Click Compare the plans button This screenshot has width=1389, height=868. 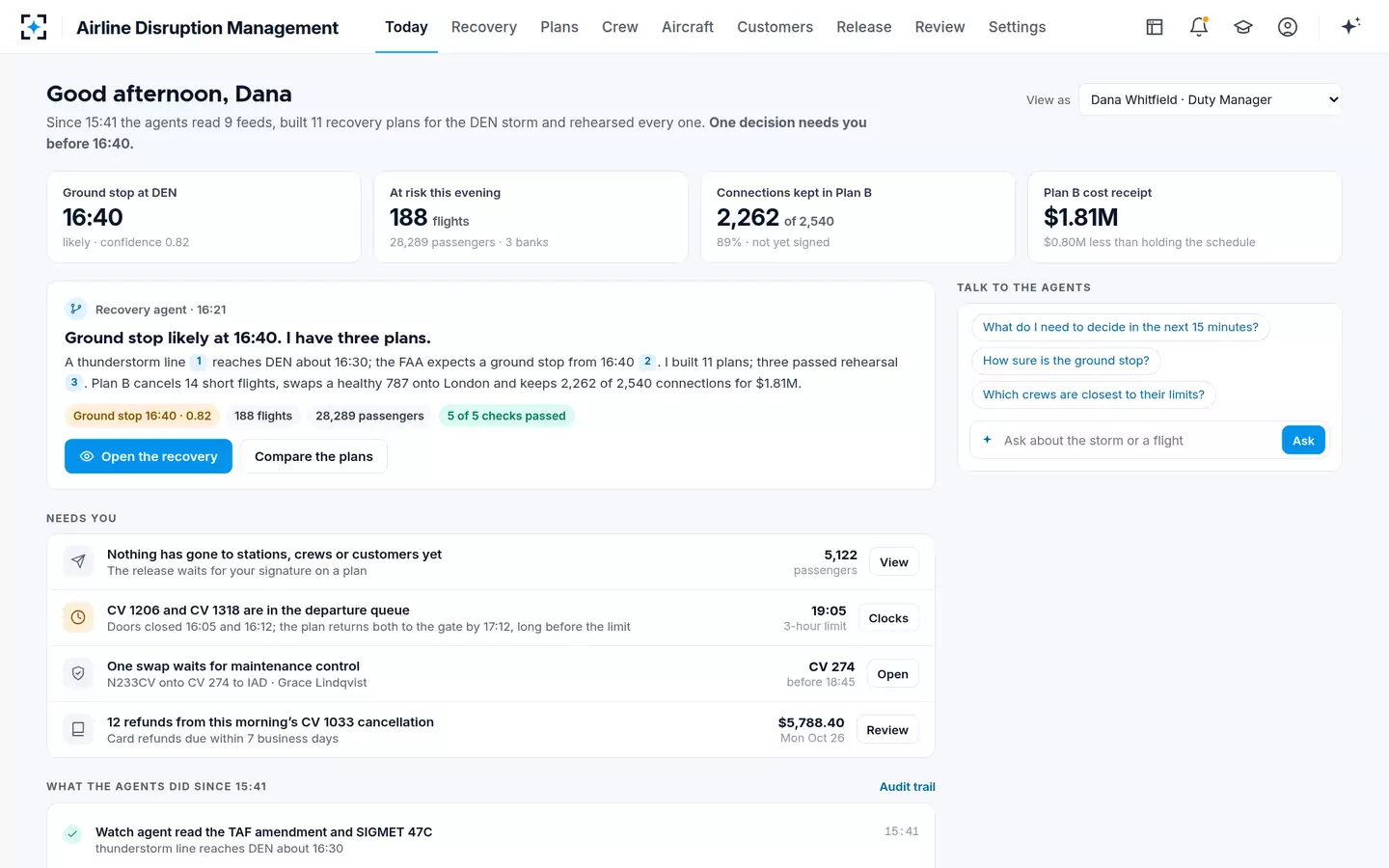click(313, 456)
